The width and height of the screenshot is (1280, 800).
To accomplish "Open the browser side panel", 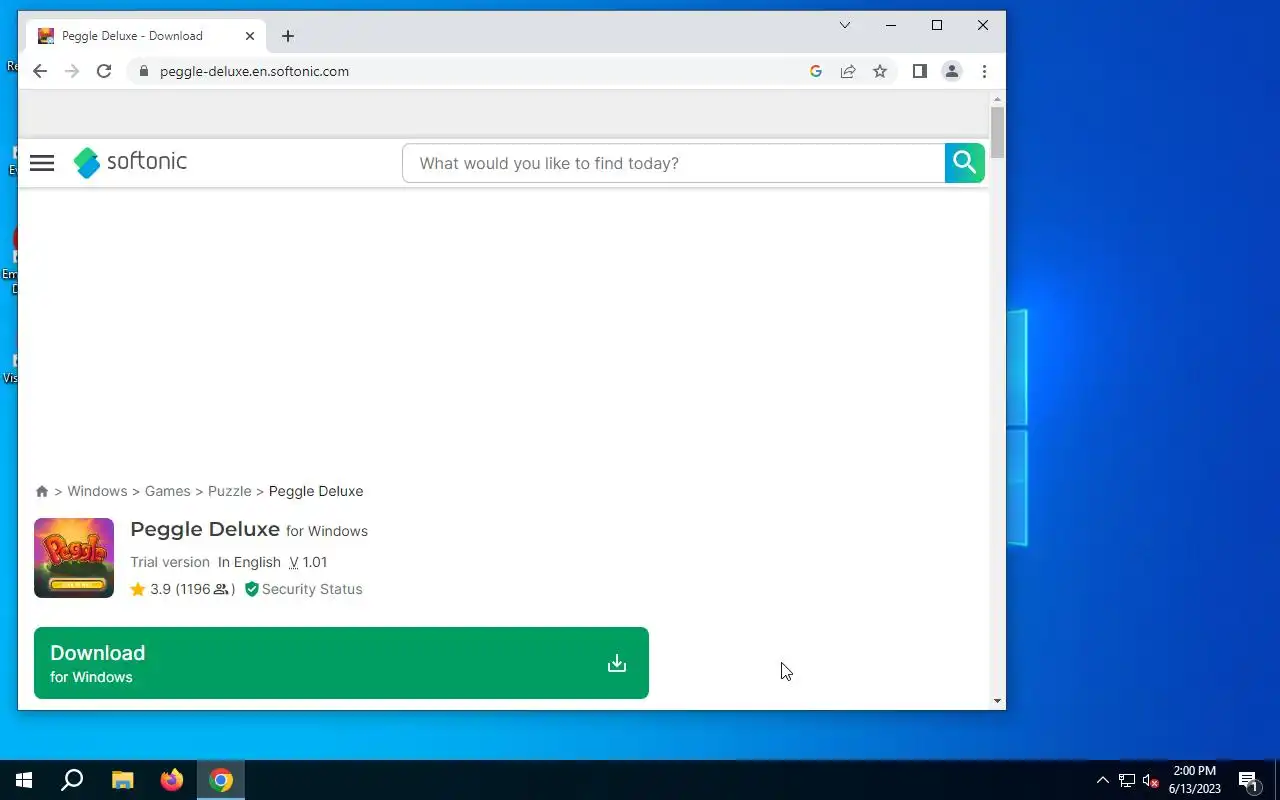I will (920, 71).
